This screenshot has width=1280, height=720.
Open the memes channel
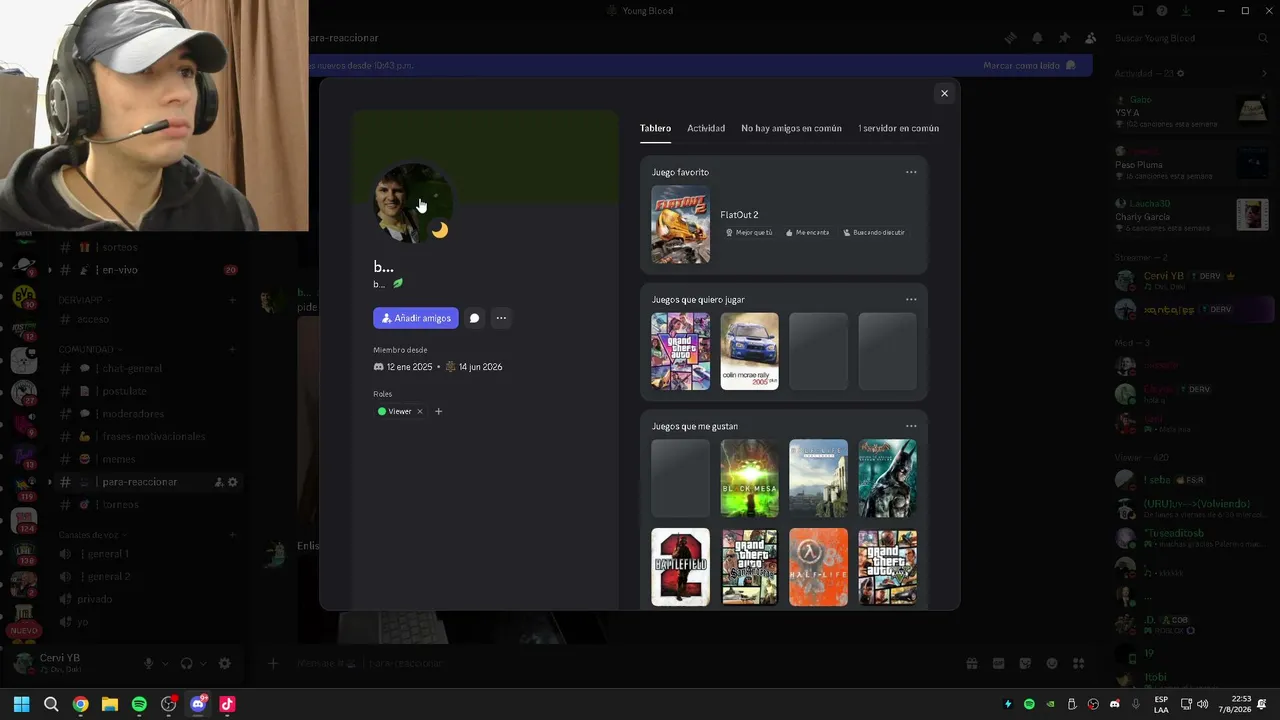(x=148, y=459)
